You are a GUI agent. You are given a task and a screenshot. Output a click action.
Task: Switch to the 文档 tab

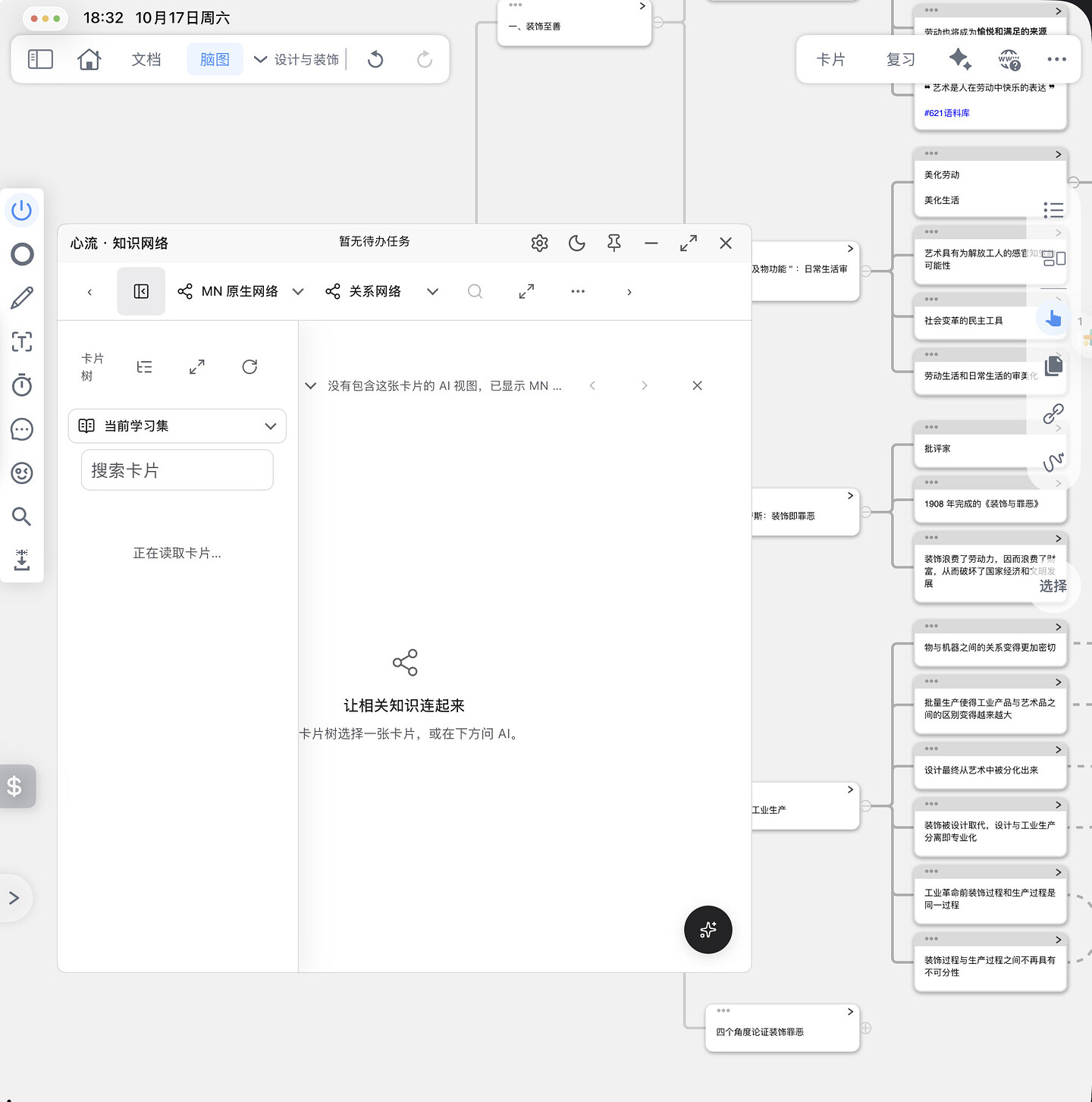146,59
